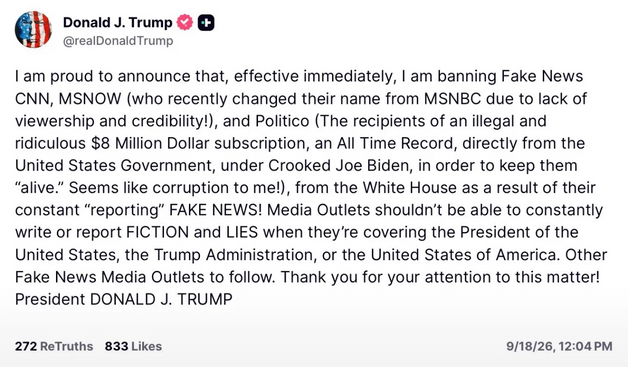Click the black plus badge icon
Screen dimensions: 628x367
[206, 22]
